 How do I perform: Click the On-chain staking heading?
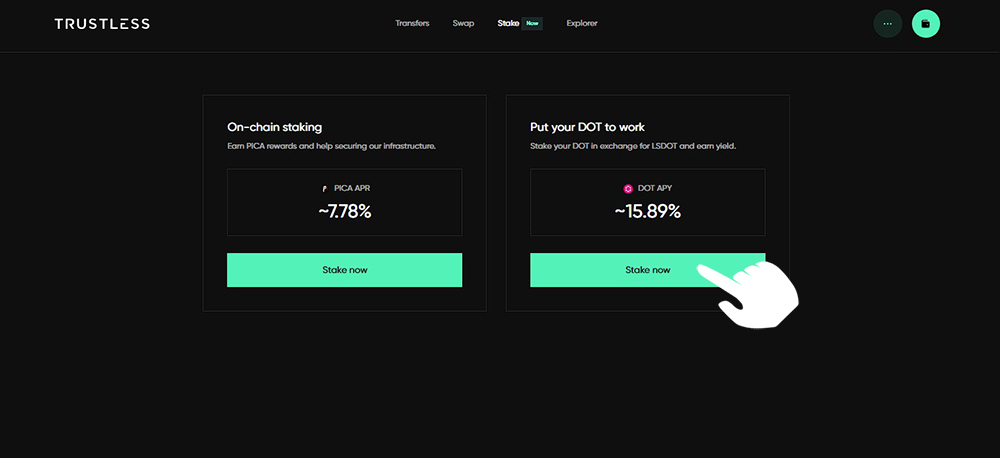274,127
